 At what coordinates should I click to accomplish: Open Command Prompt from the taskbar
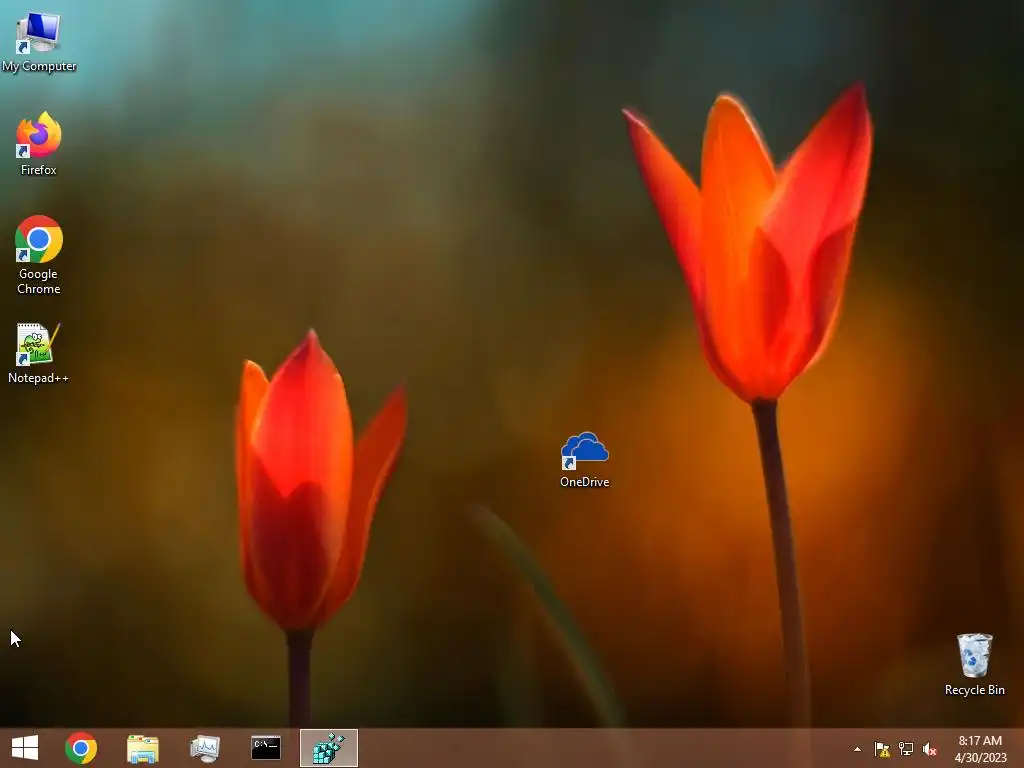pos(266,748)
